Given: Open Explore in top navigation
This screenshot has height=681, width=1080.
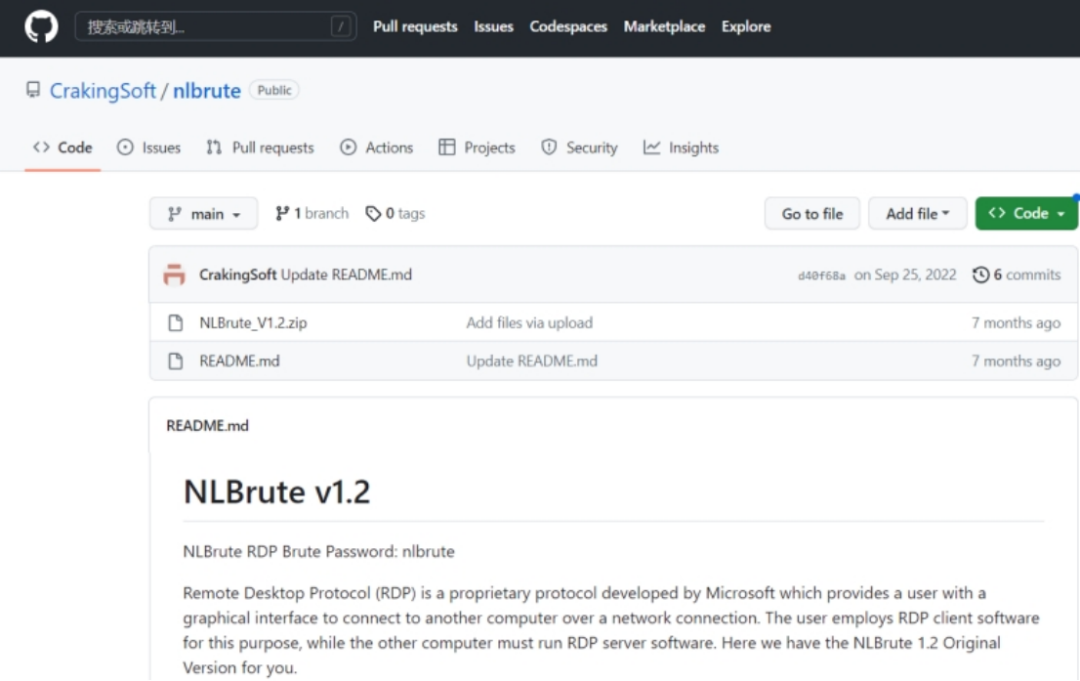Looking at the screenshot, I should click(x=746, y=27).
